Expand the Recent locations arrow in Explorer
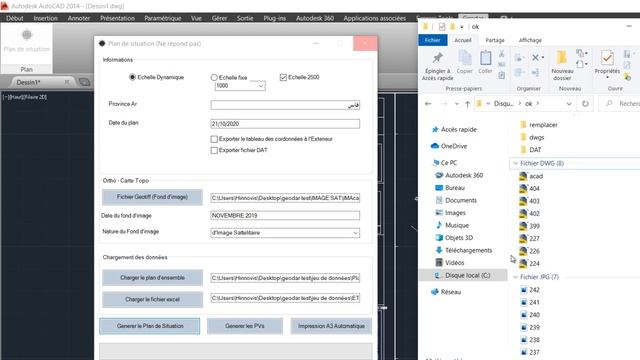This screenshot has width=640, height=360. (x=457, y=104)
